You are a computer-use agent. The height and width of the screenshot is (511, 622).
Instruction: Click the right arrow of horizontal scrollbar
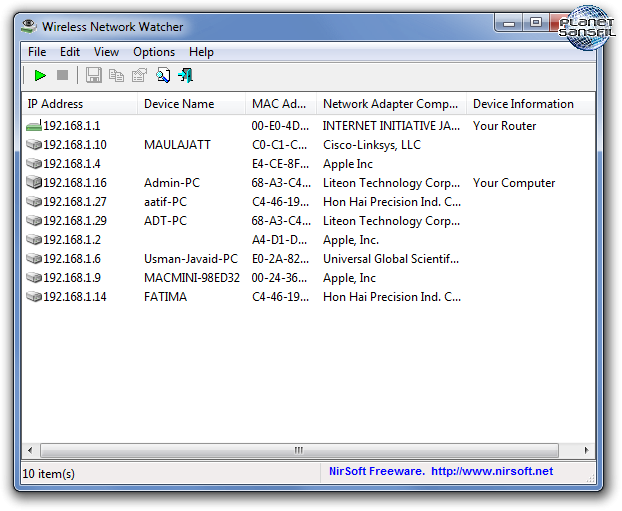pos(586,450)
